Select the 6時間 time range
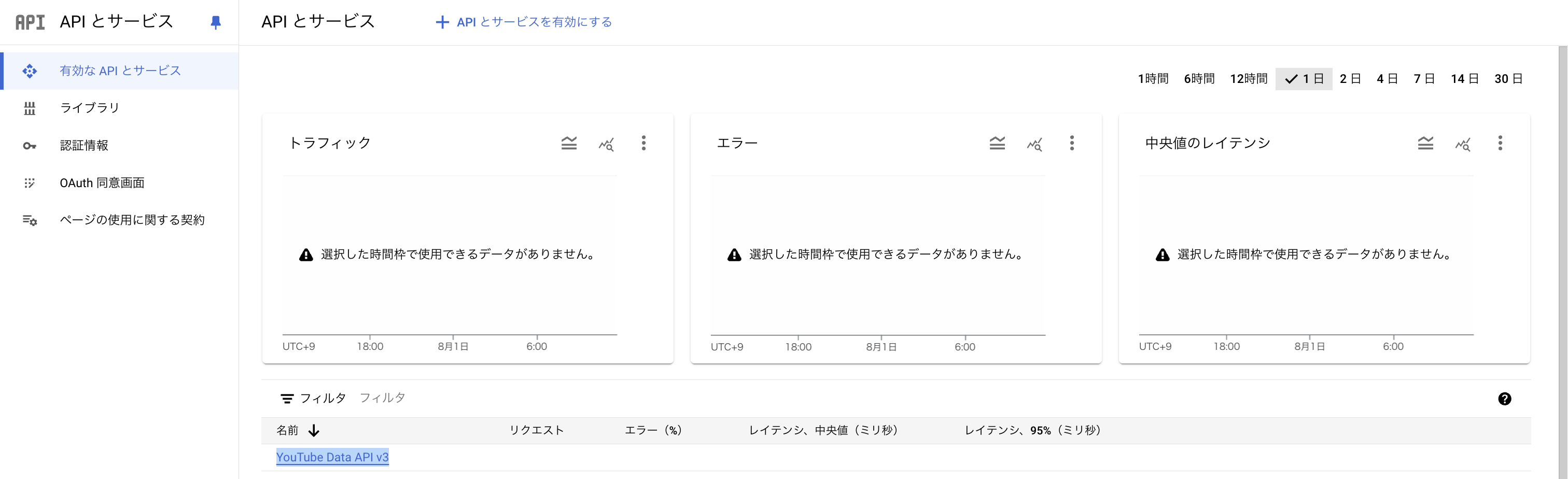 tap(1199, 79)
